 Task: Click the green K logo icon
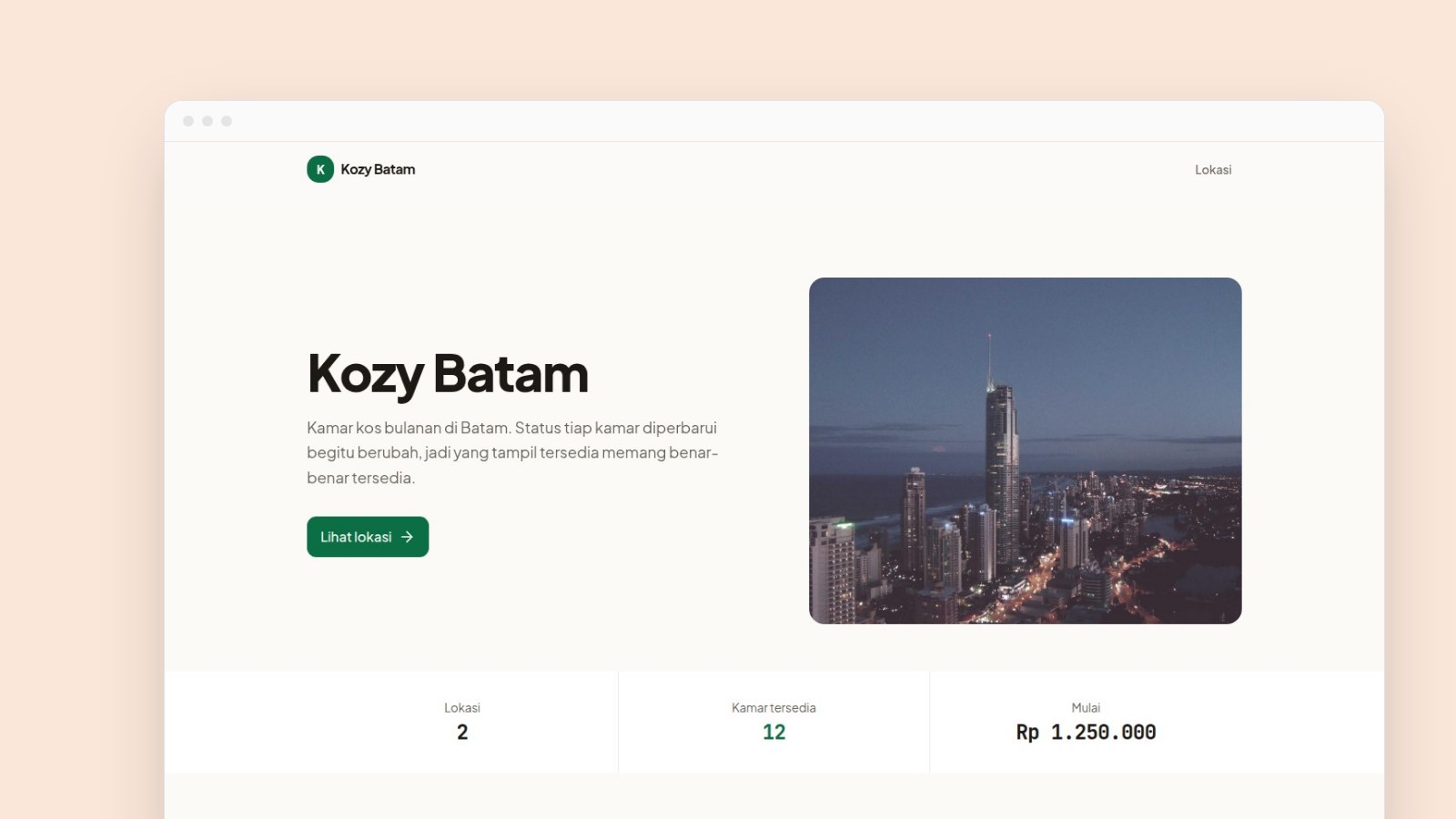coord(320,169)
